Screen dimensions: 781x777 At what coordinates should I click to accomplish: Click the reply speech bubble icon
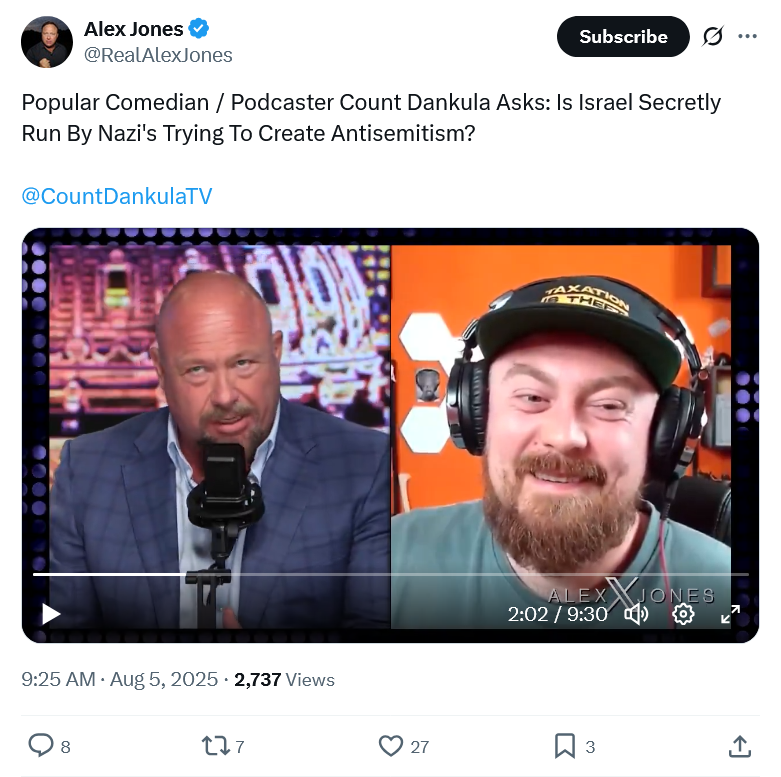(x=41, y=746)
